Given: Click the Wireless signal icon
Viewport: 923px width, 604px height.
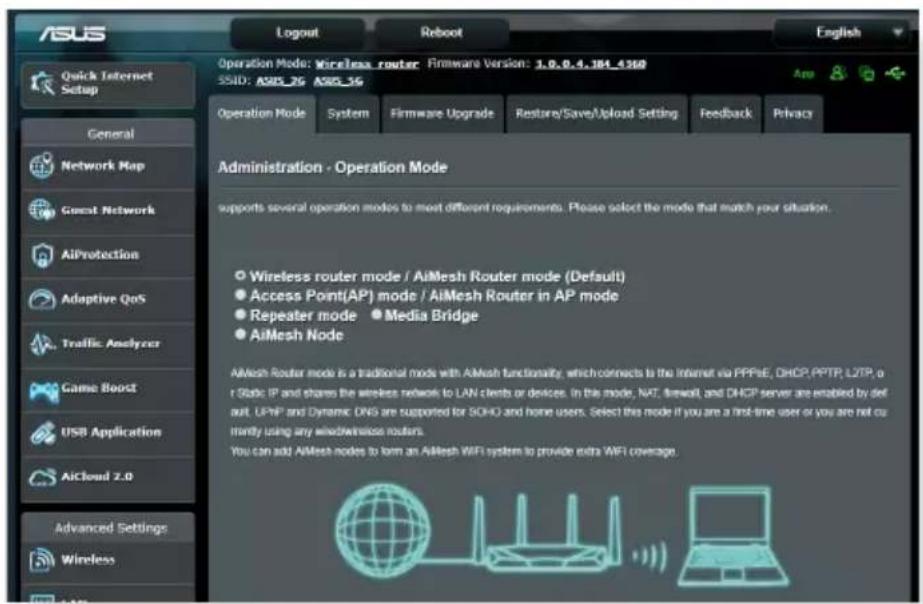Looking at the screenshot, I should click(42, 559).
